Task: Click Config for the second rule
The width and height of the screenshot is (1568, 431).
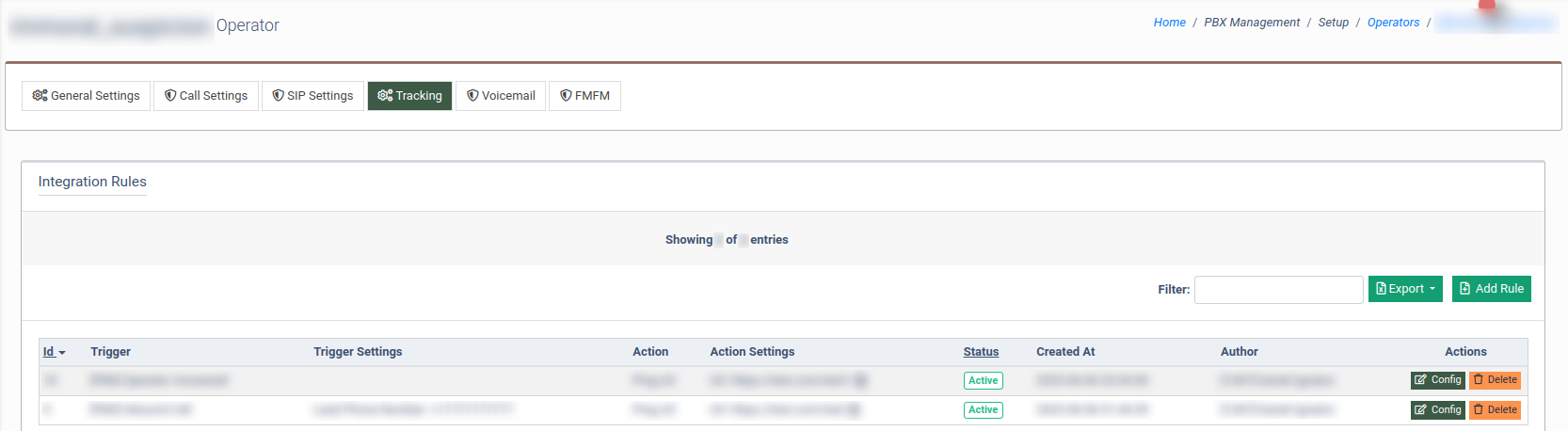Action: tap(1437, 410)
